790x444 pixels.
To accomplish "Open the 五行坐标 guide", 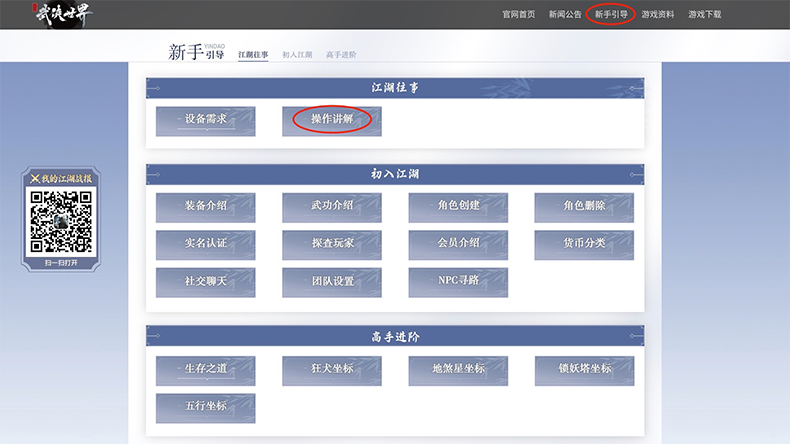I will (206, 407).
